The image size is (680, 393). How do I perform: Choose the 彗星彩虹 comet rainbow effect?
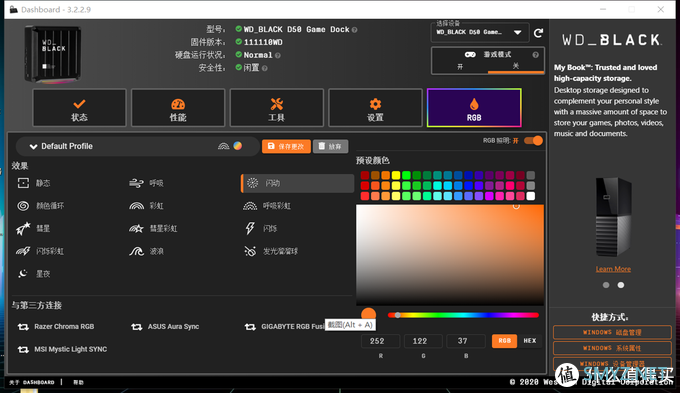coord(153,228)
